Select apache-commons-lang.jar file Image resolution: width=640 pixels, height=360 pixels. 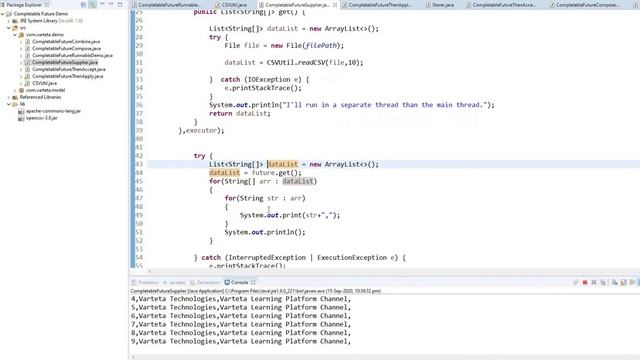click(x=53, y=111)
